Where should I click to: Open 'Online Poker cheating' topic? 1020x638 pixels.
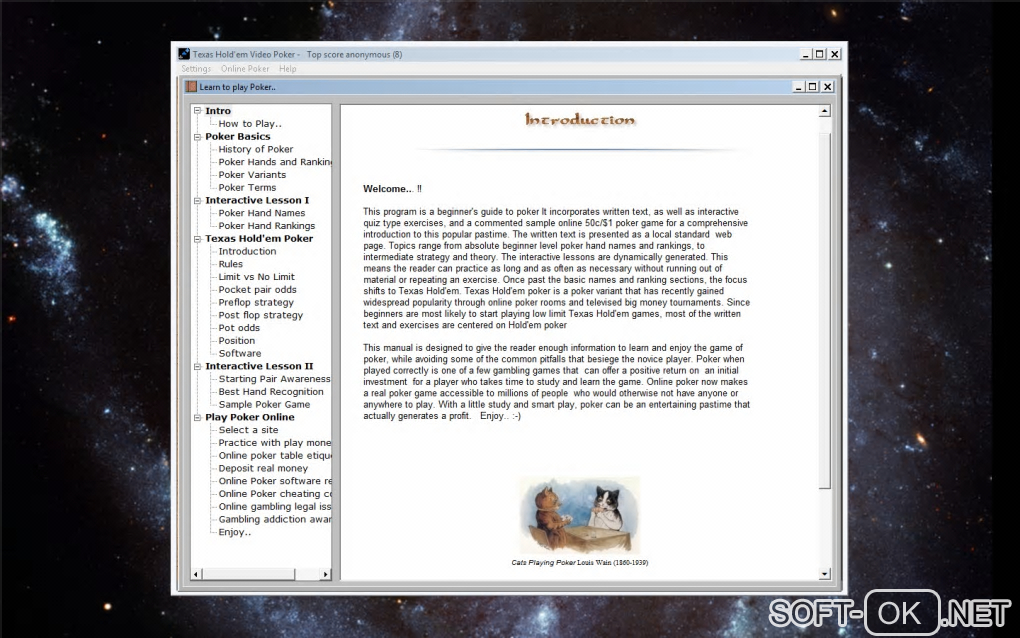(275, 494)
